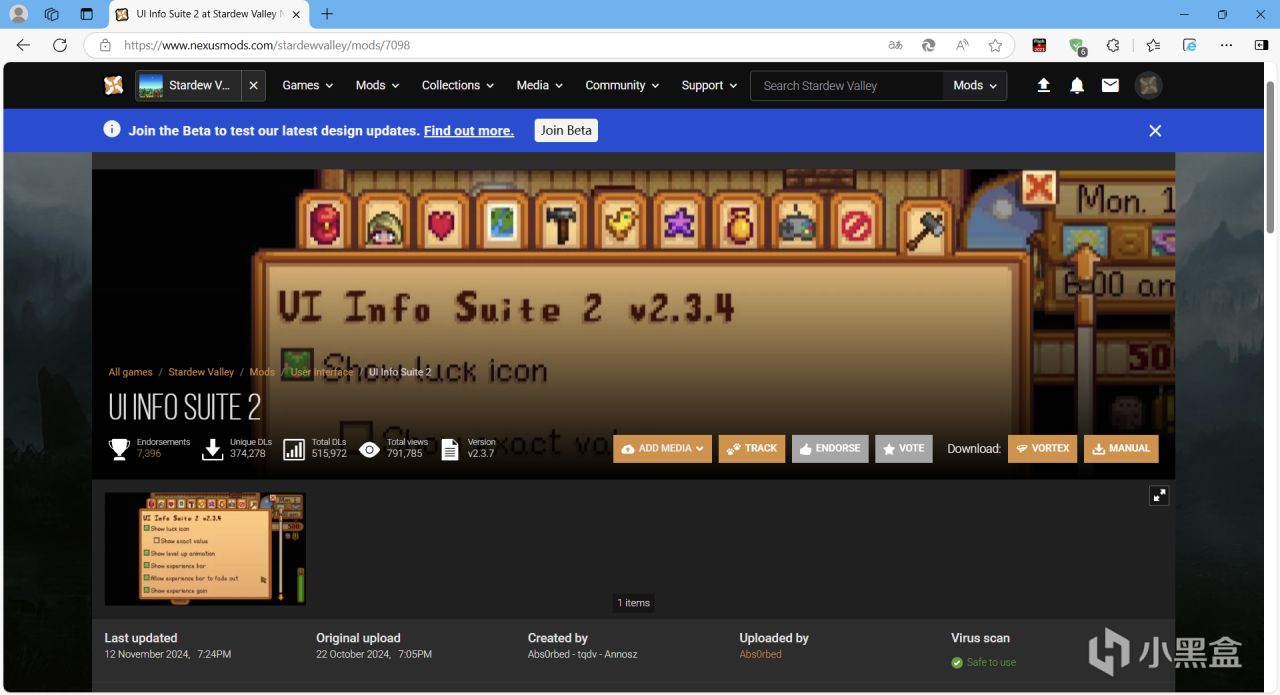Click the Read aloud icon
The width and height of the screenshot is (1280, 695).
coord(962,45)
